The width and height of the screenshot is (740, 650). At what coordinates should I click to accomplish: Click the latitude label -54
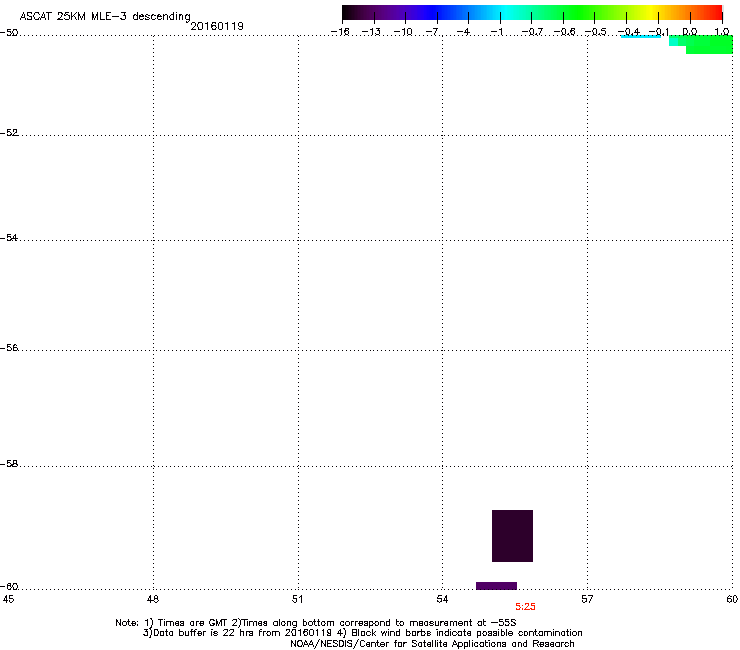(x=9, y=238)
